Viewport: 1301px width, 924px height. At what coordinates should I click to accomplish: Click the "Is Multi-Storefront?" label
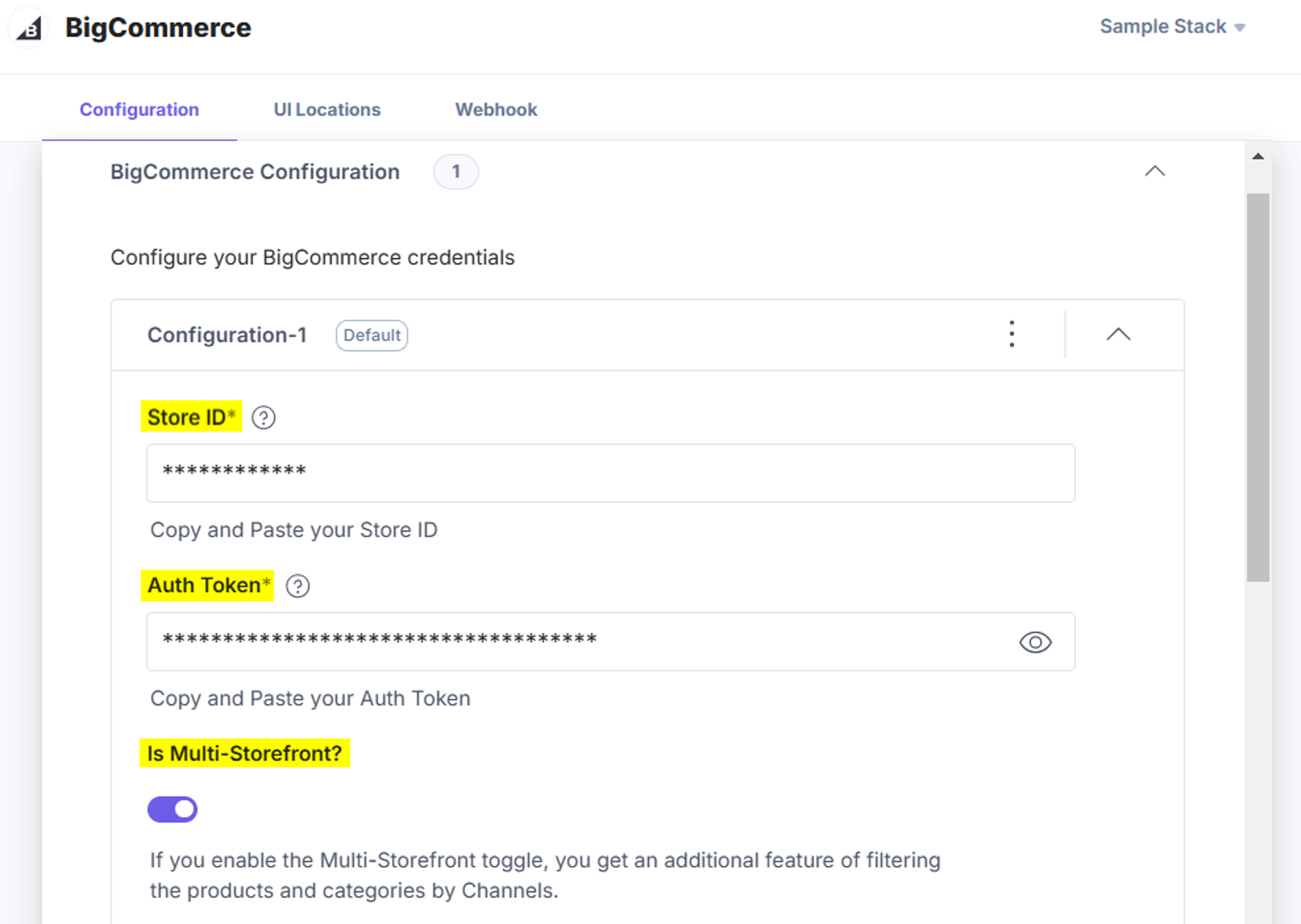[x=245, y=753]
